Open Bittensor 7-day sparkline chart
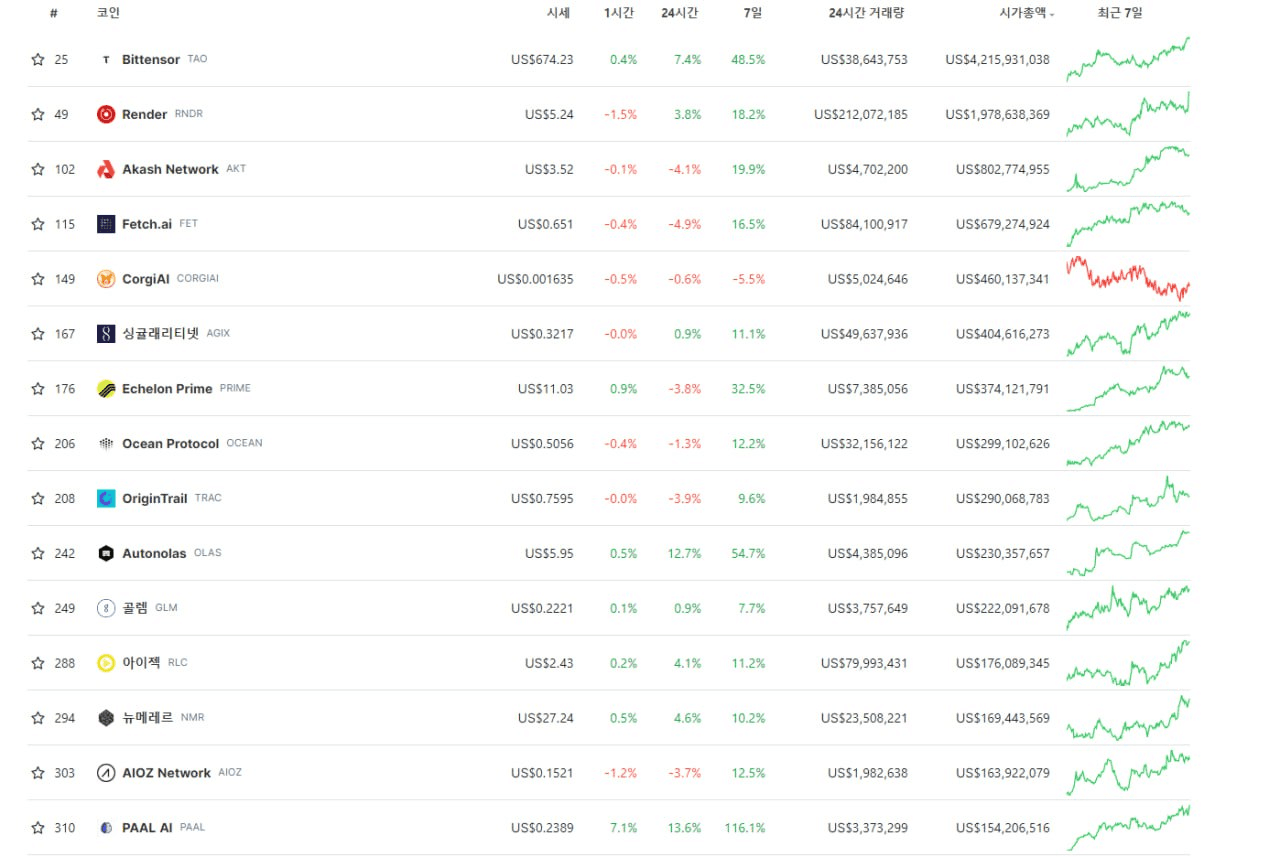 1128,59
